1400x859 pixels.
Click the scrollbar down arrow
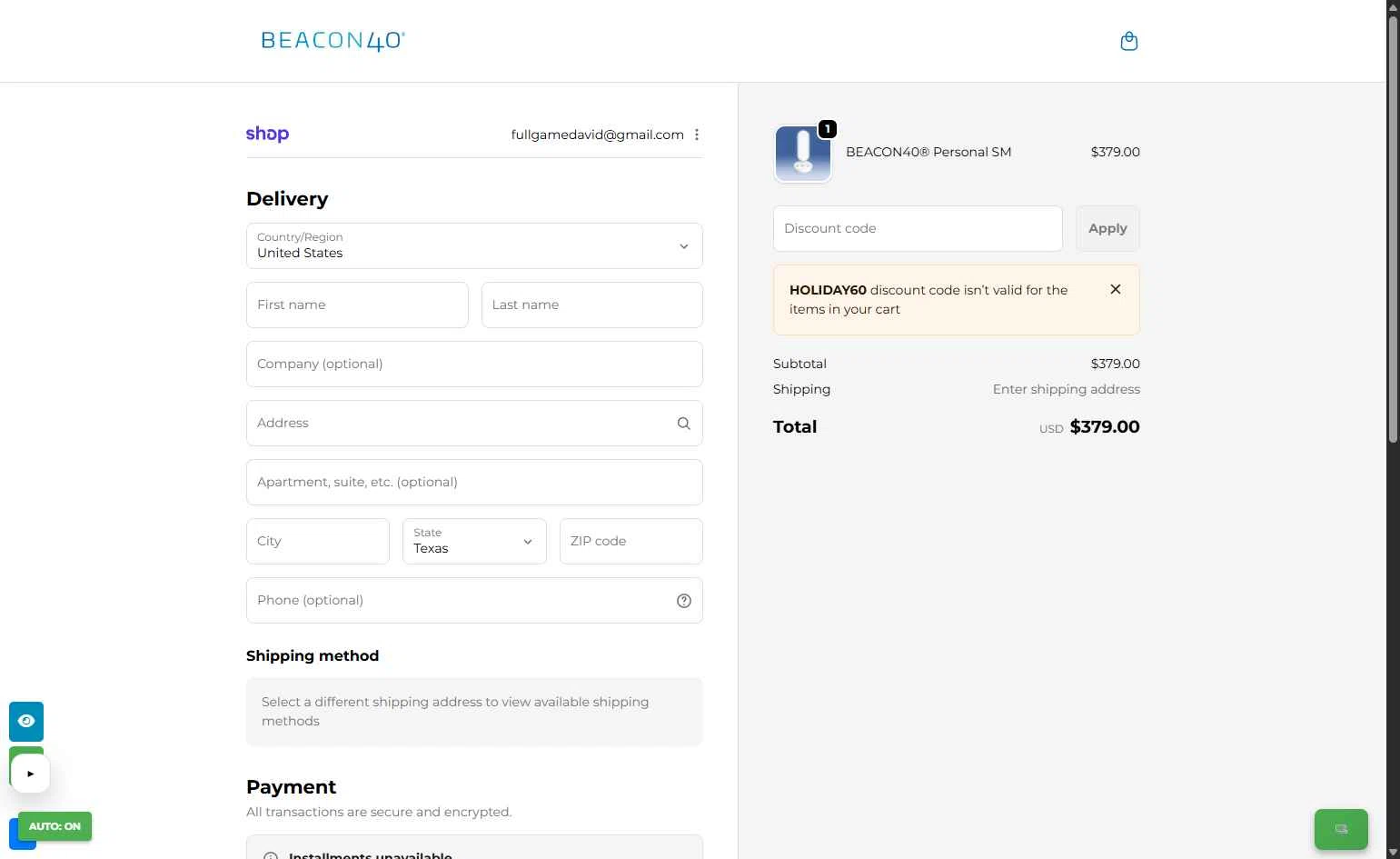click(1393, 852)
